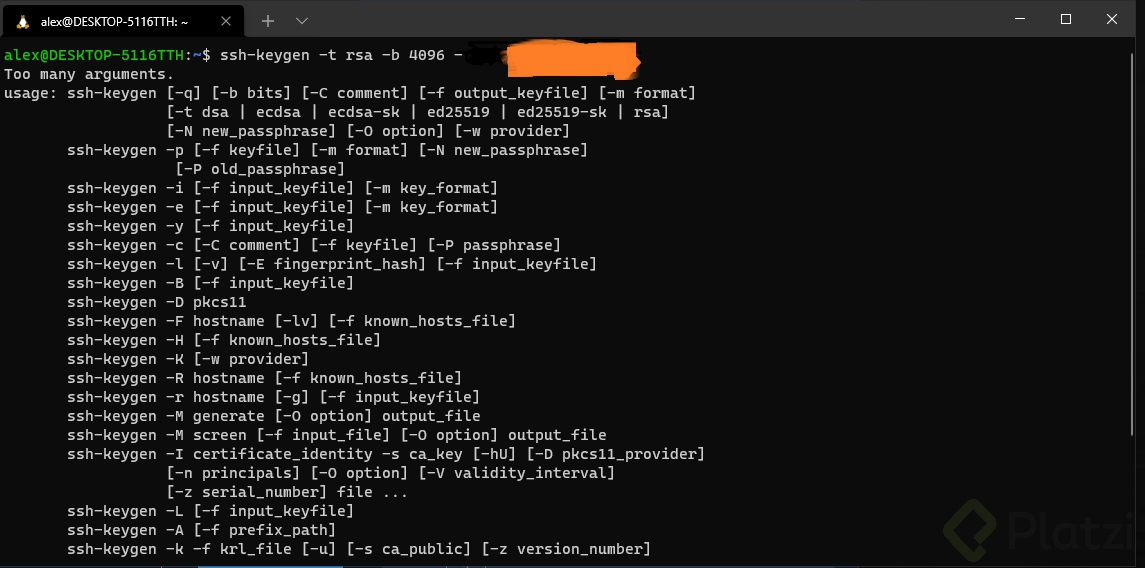Maximize the terminal window
Image resolution: width=1145 pixels, height=568 pixels.
1065,20
